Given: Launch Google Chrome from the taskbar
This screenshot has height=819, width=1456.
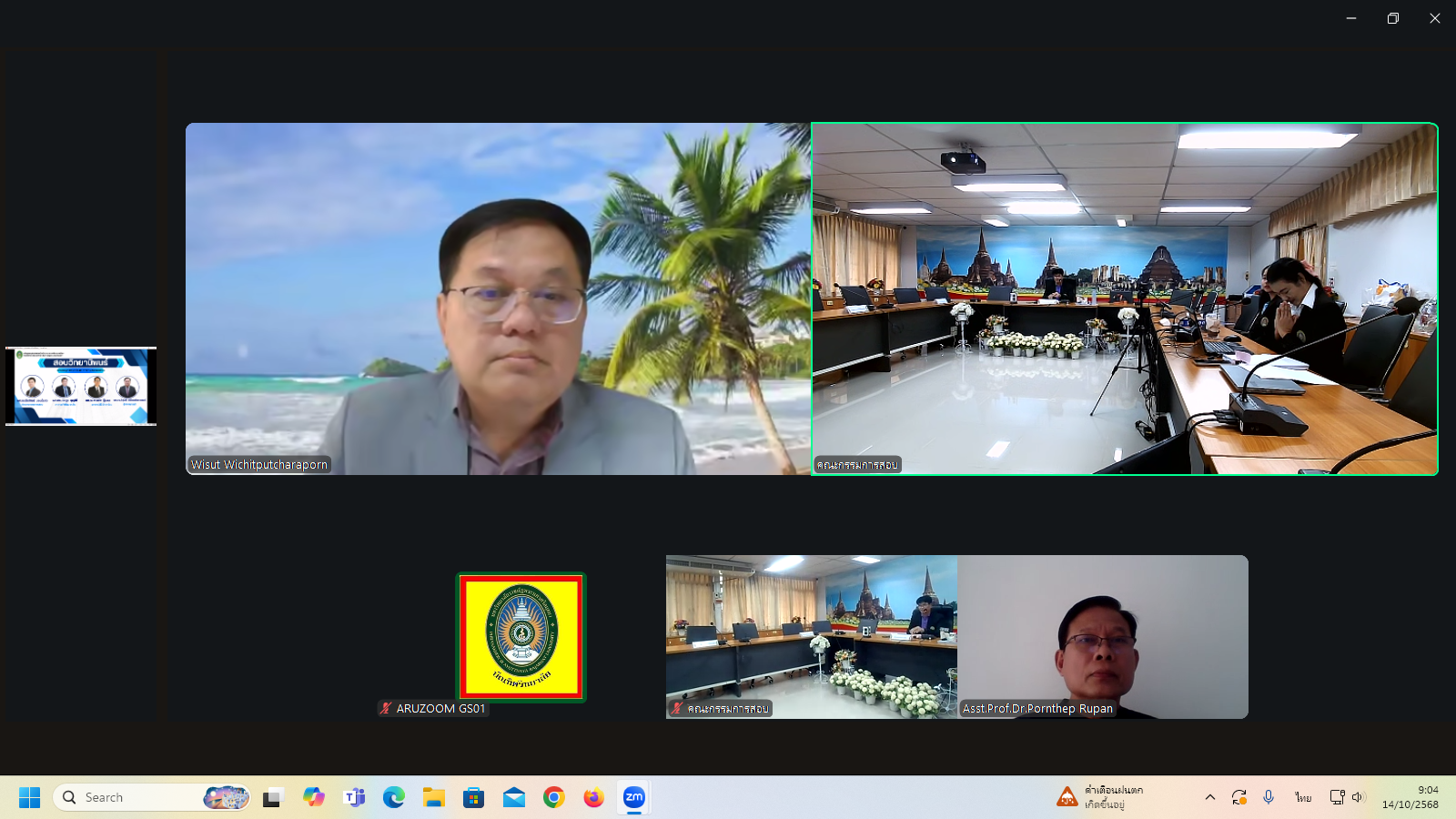Looking at the screenshot, I should pos(553,798).
